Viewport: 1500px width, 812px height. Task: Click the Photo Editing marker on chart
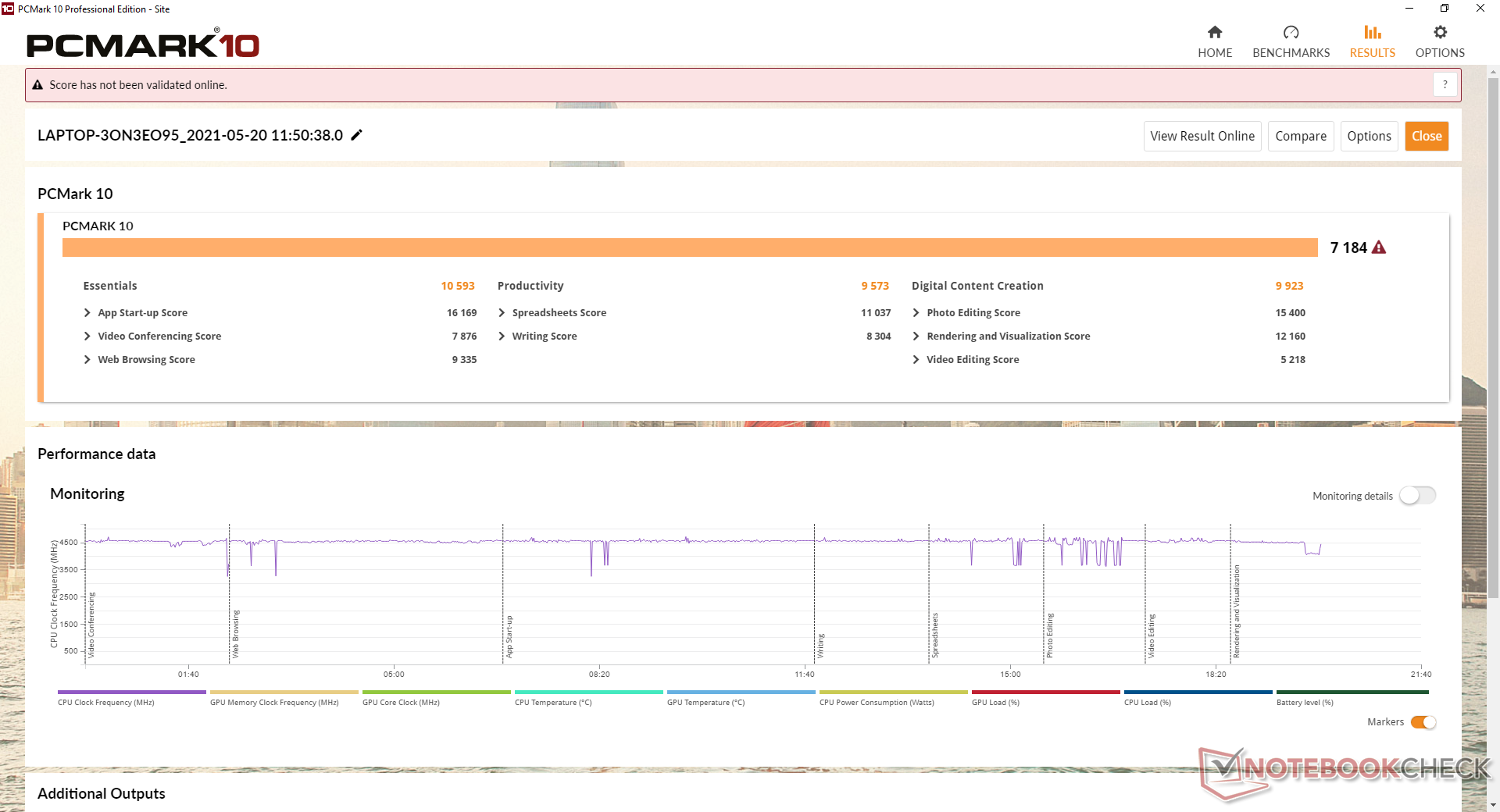point(1050,635)
